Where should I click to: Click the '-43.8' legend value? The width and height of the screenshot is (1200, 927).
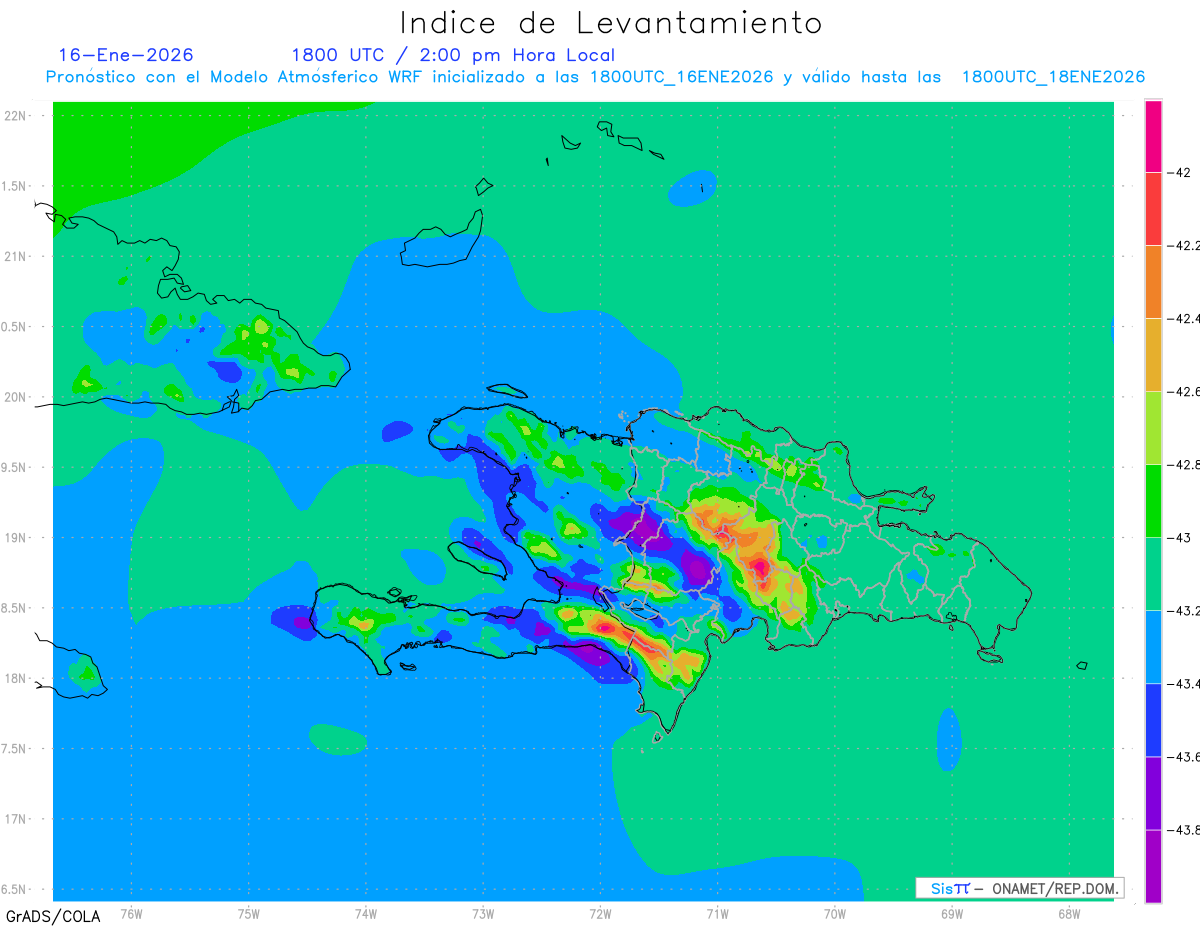tap(1185, 830)
